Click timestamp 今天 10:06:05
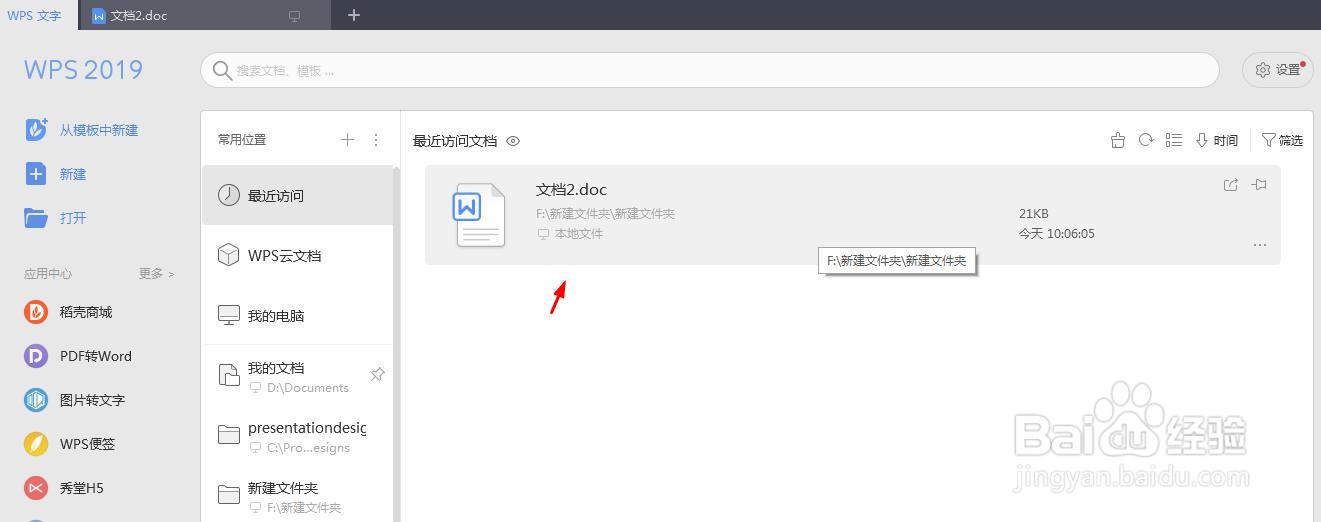The image size is (1321, 522). point(1057,234)
